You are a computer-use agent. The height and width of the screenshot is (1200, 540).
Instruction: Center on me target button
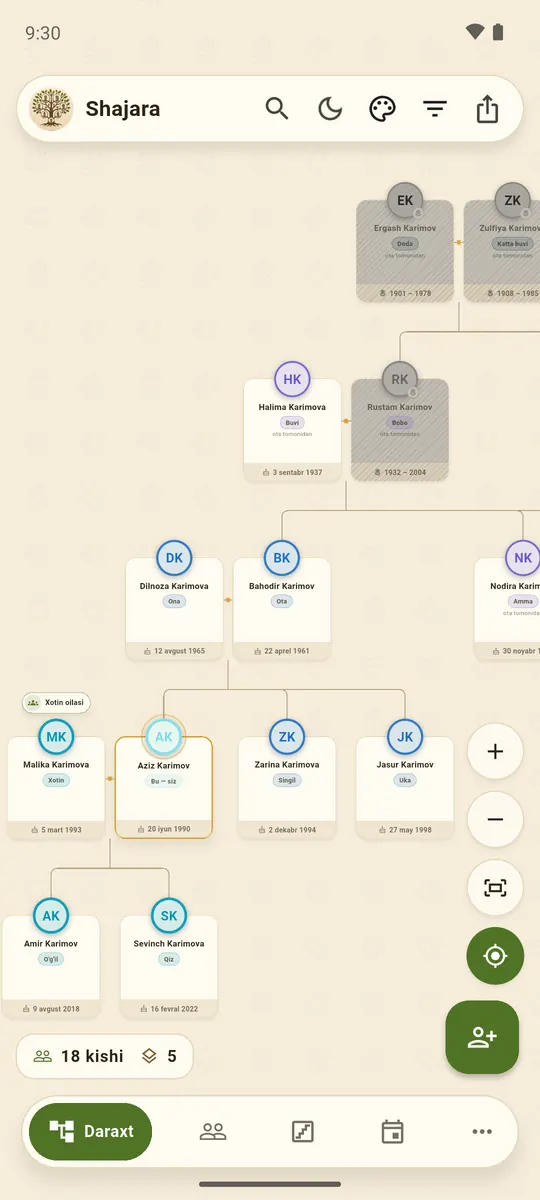point(495,956)
